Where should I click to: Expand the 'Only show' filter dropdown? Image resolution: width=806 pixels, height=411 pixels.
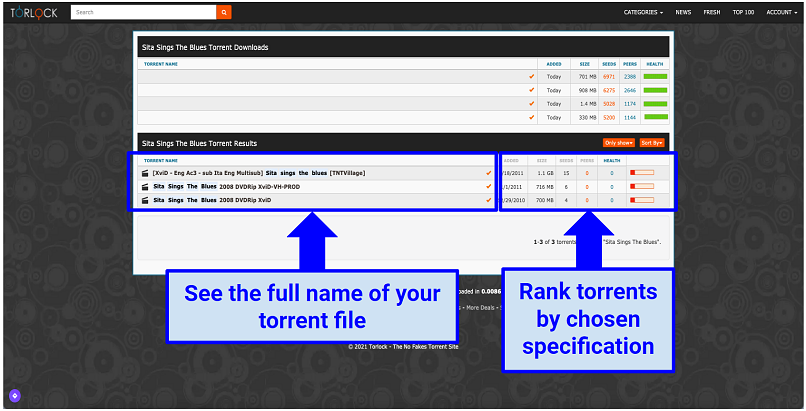pos(618,143)
